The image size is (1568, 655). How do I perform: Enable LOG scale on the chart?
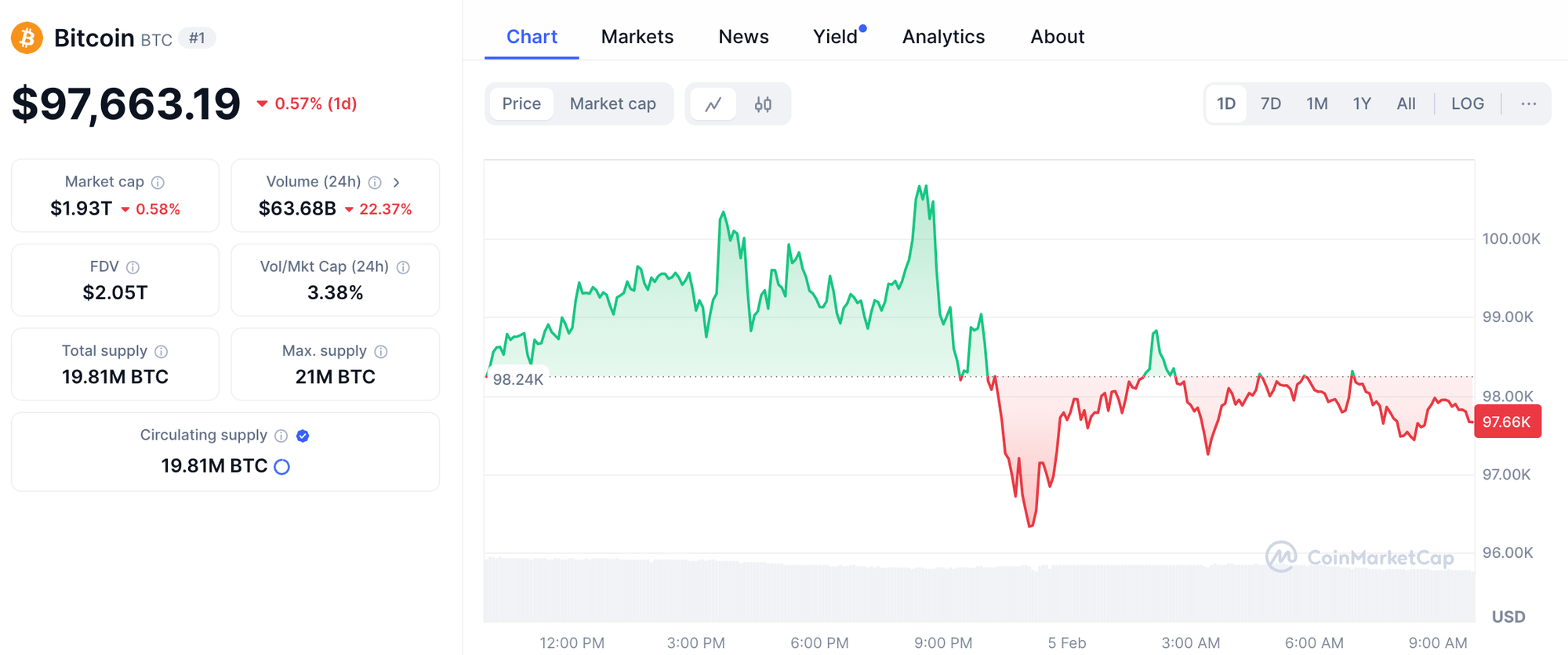tap(1467, 104)
